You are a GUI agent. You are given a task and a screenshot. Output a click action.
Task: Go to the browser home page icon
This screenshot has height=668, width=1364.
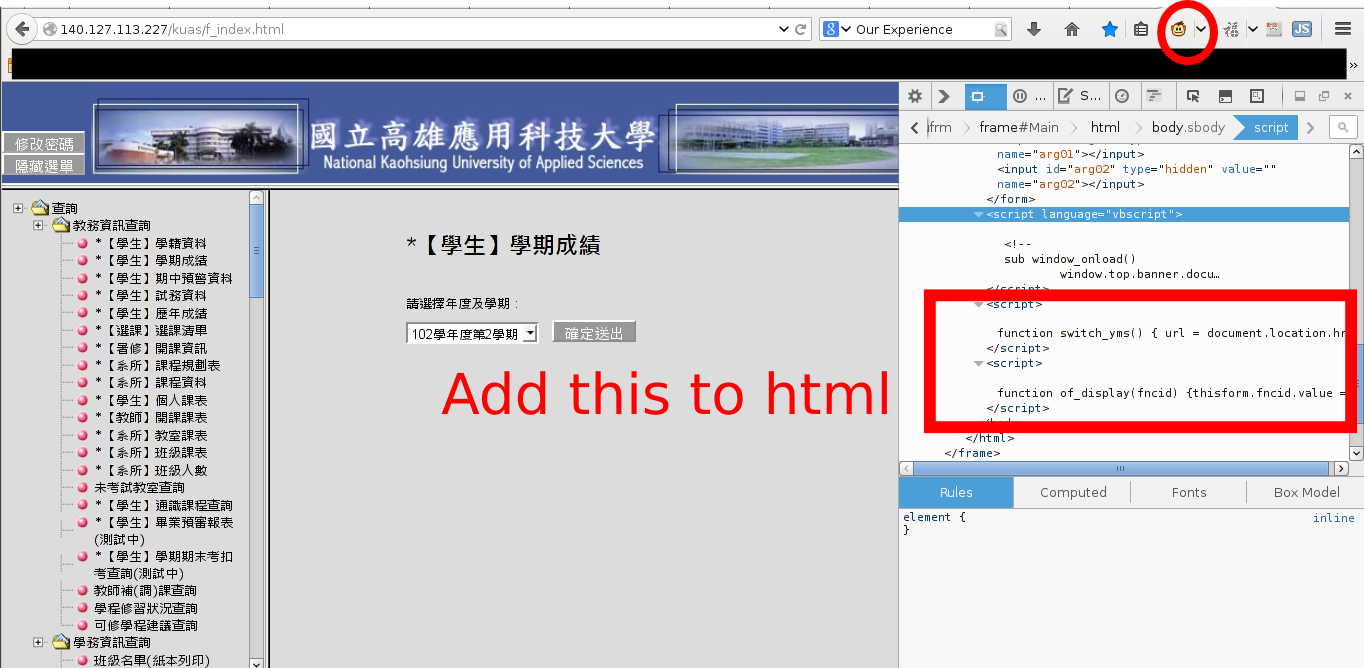tap(1072, 30)
